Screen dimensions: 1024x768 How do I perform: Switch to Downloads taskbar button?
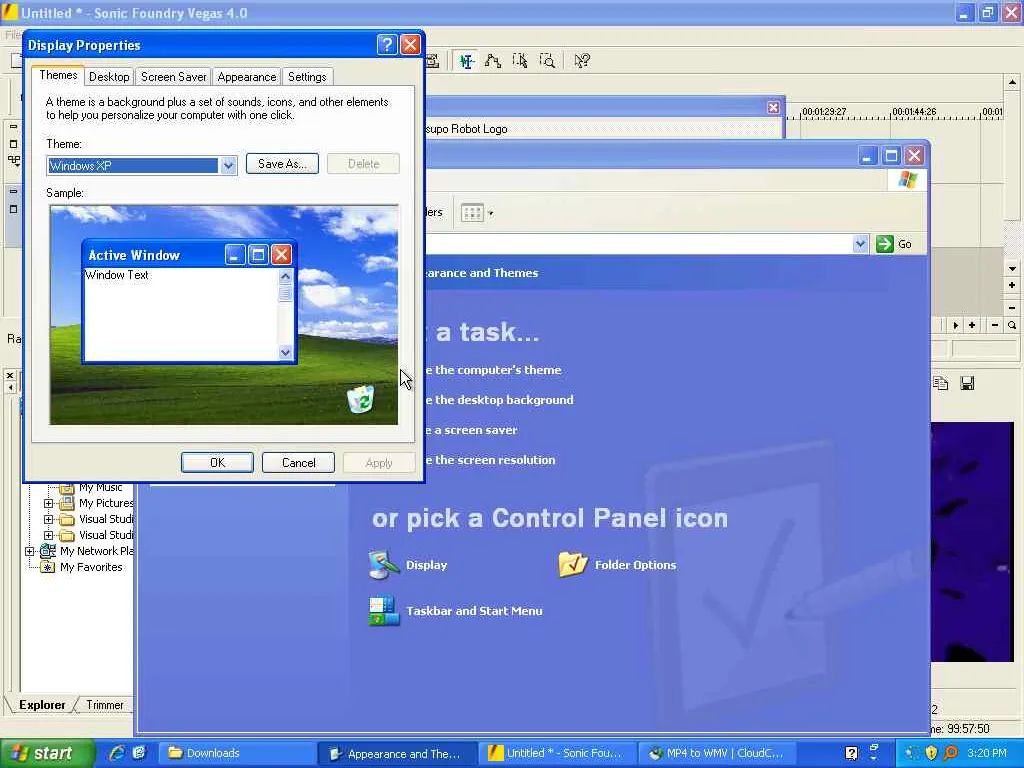click(236, 753)
